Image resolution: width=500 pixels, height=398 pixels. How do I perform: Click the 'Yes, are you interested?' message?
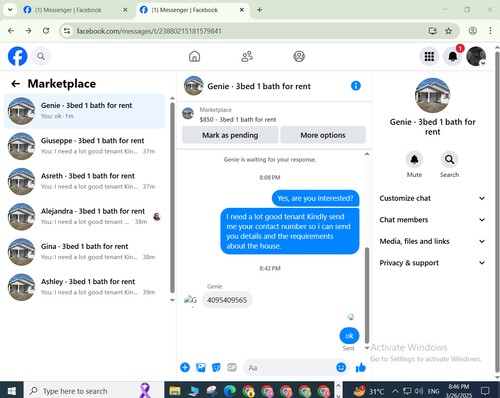315,198
